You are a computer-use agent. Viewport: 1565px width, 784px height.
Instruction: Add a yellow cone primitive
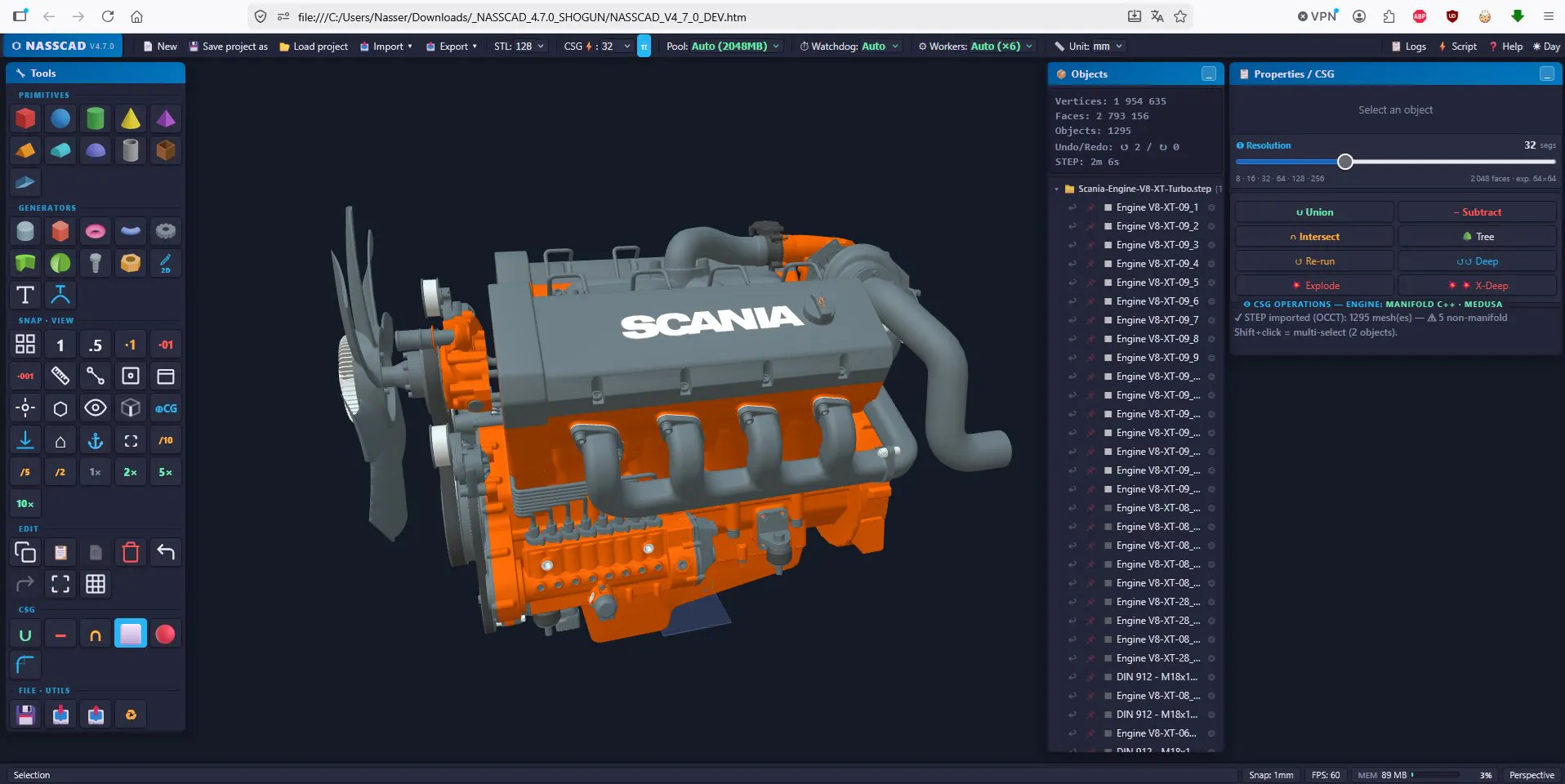[x=131, y=118]
